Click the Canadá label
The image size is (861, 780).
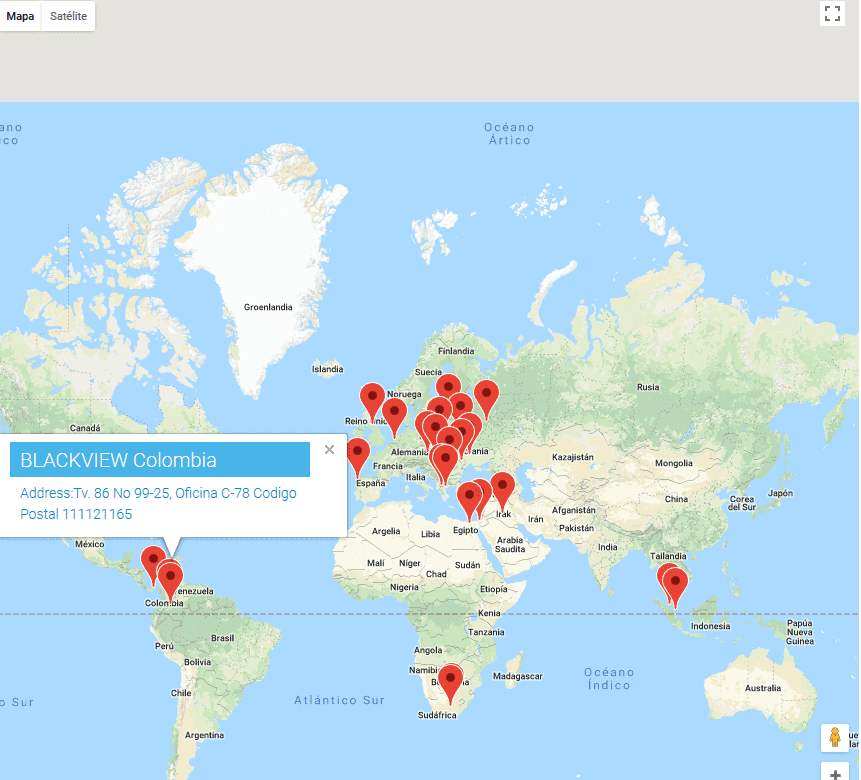point(85,428)
